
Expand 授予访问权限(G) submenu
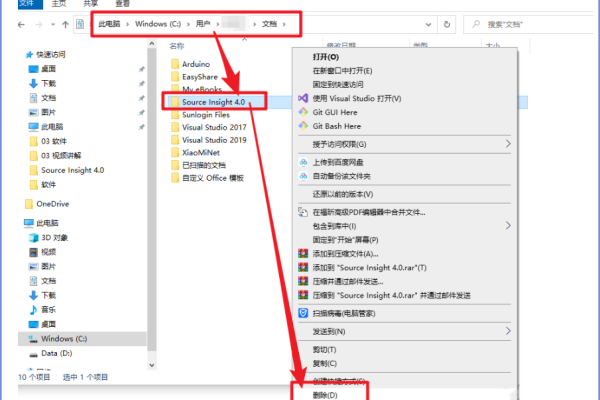[508, 144]
